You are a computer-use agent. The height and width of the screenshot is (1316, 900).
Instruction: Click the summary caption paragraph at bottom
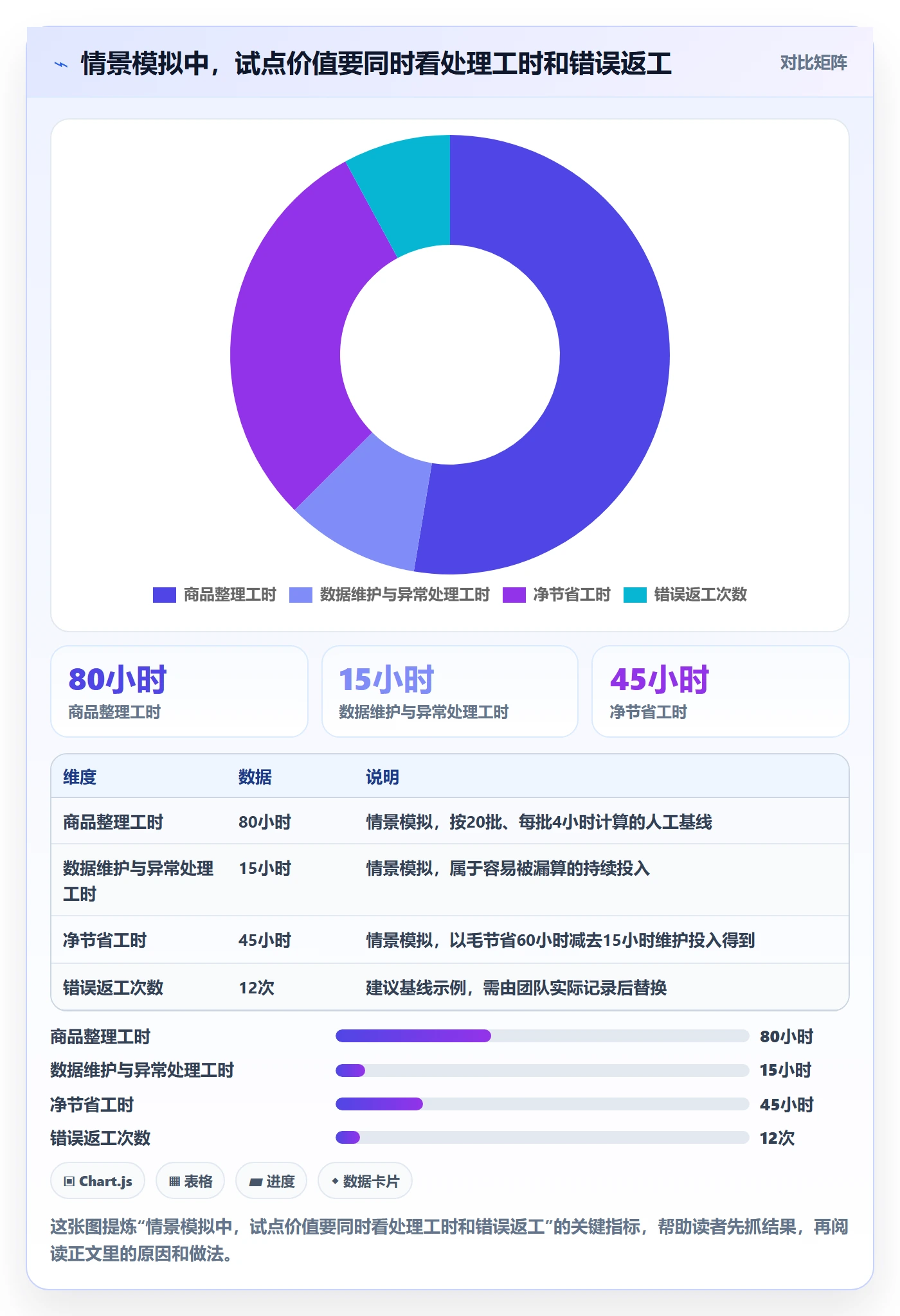tap(449, 1240)
